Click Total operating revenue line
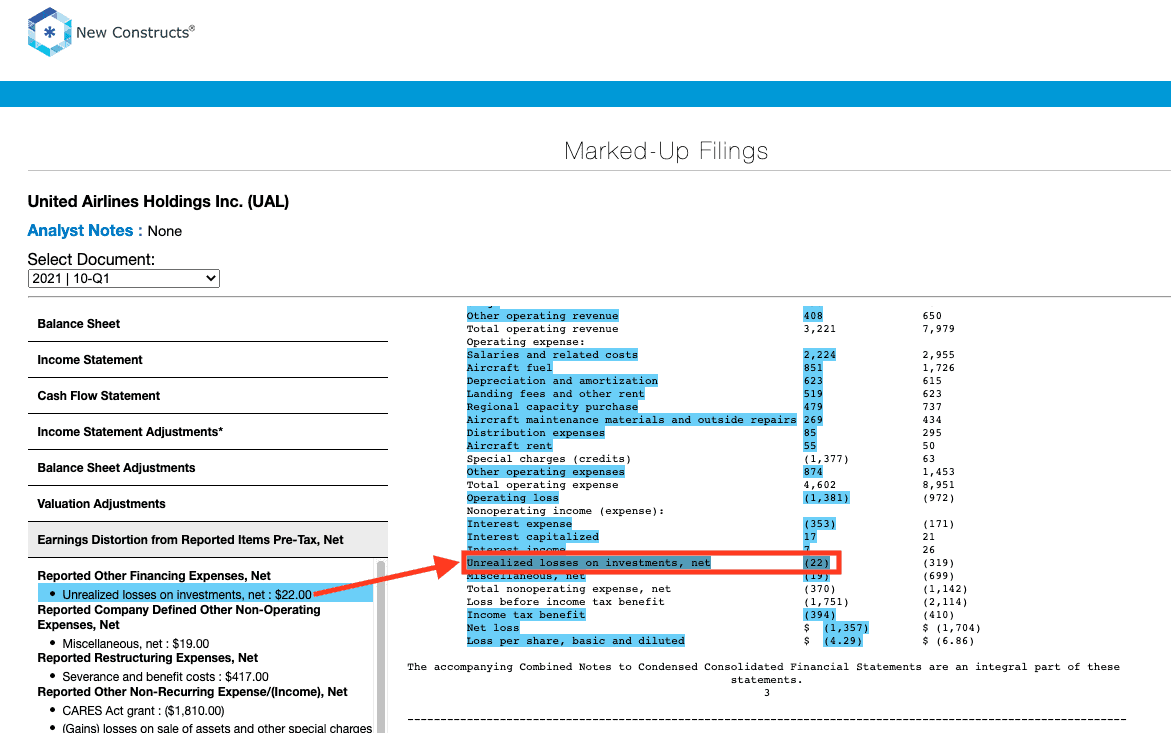The image size is (1171, 733). (542, 328)
